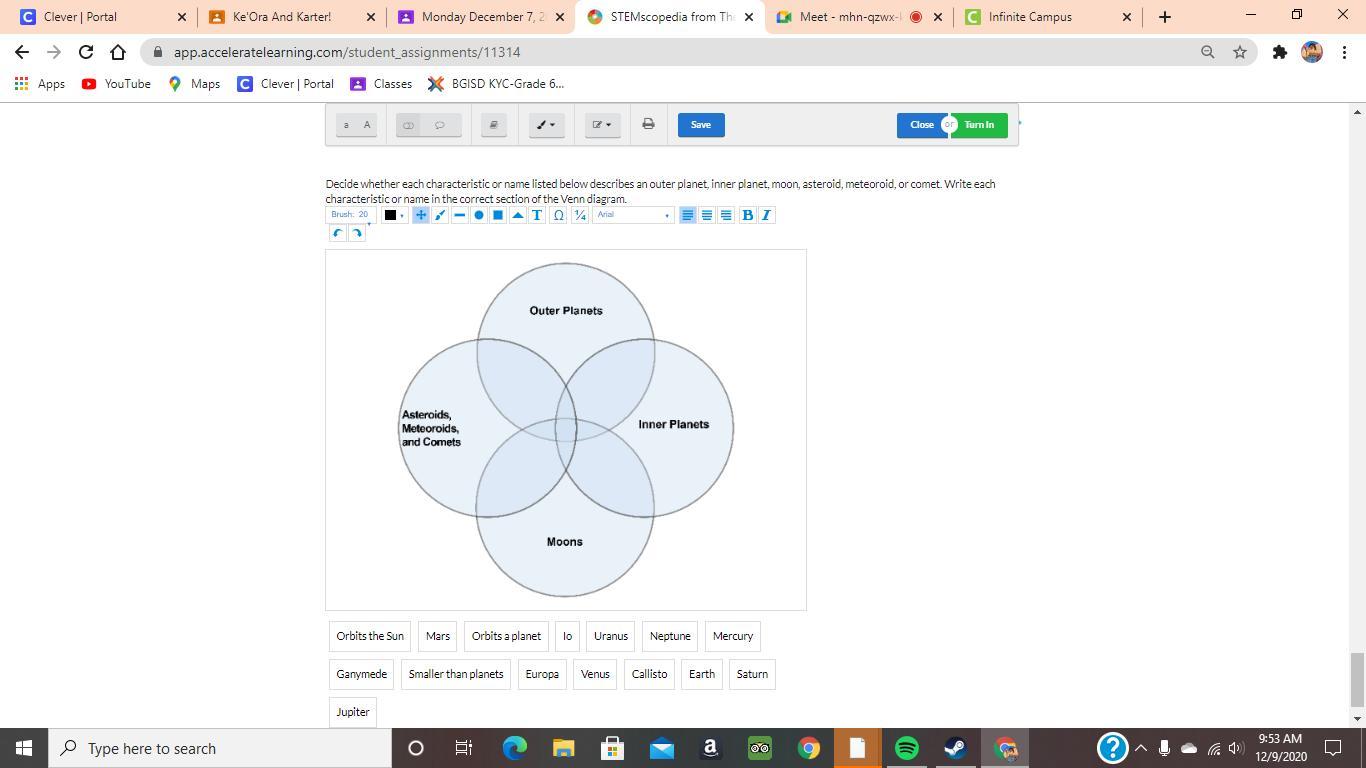Open the Arial font dropdown

tap(633, 215)
